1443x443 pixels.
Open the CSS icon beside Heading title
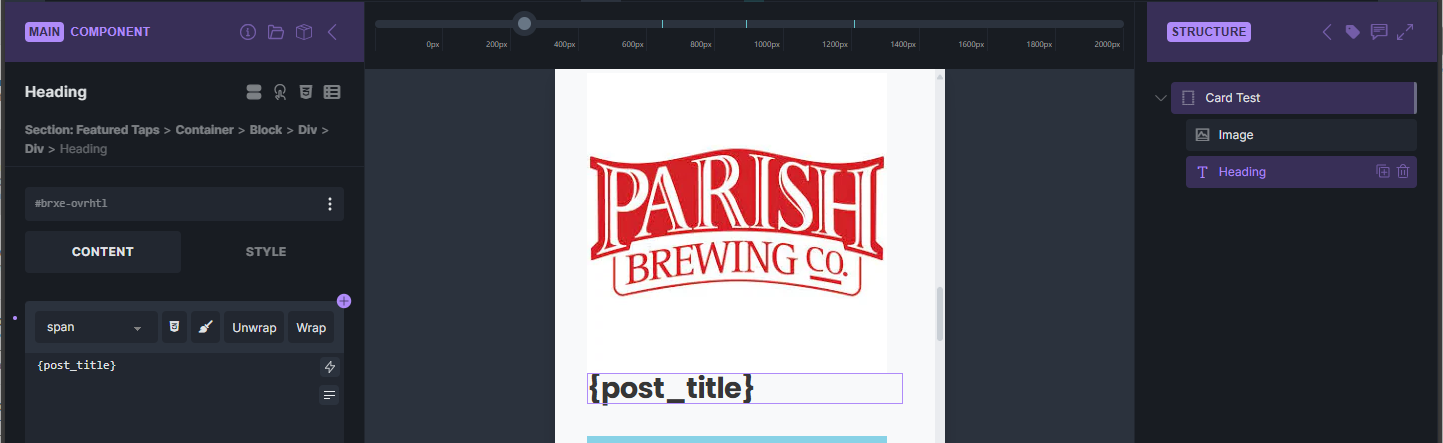point(306,92)
